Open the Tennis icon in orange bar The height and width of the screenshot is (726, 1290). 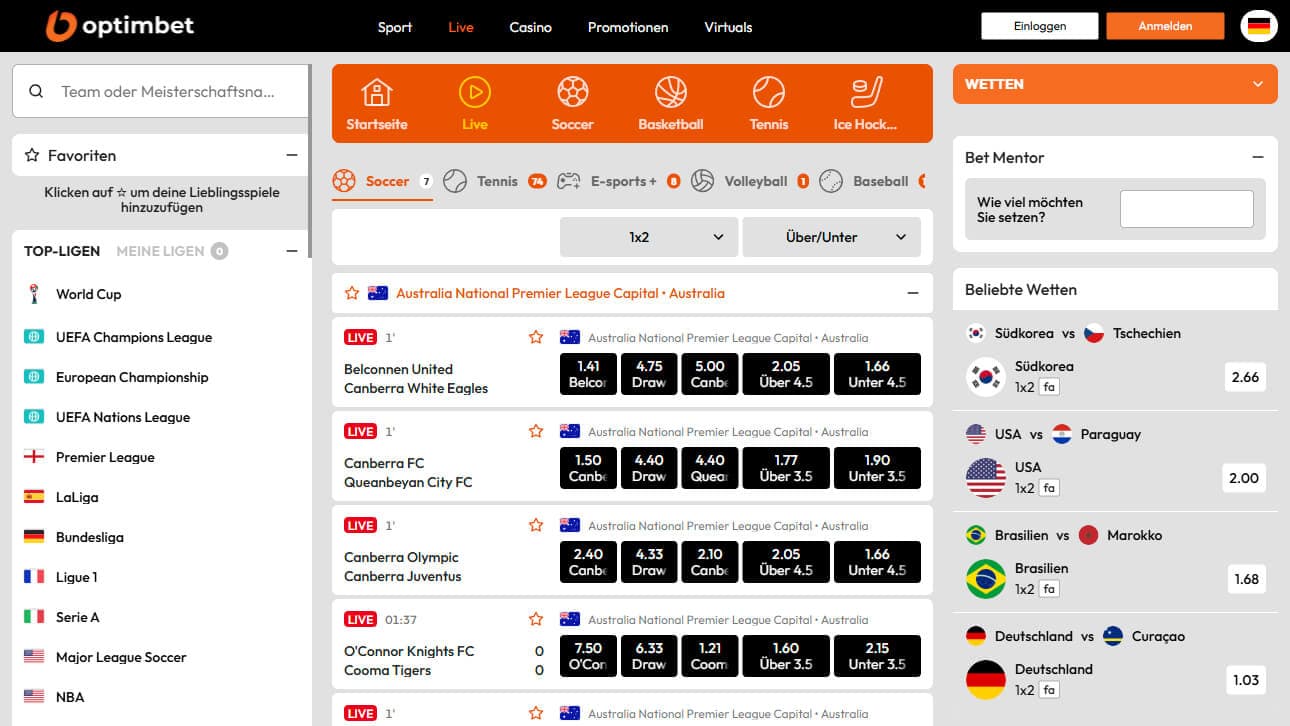pos(769,93)
